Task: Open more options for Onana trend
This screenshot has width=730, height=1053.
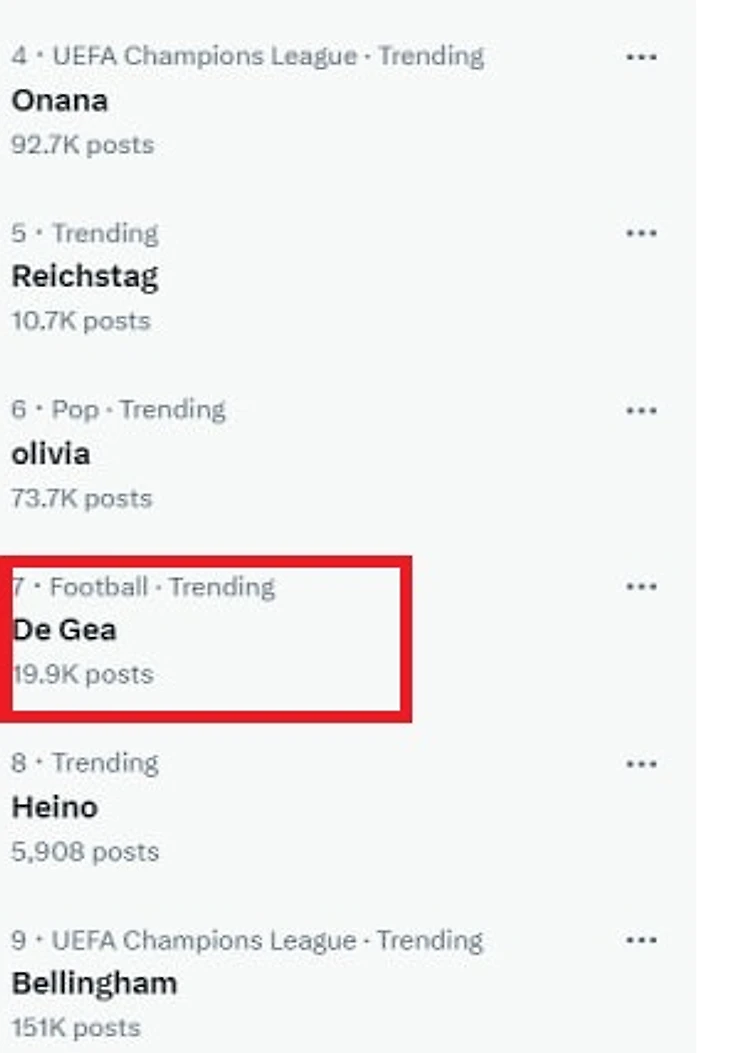Action: point(641,57)
